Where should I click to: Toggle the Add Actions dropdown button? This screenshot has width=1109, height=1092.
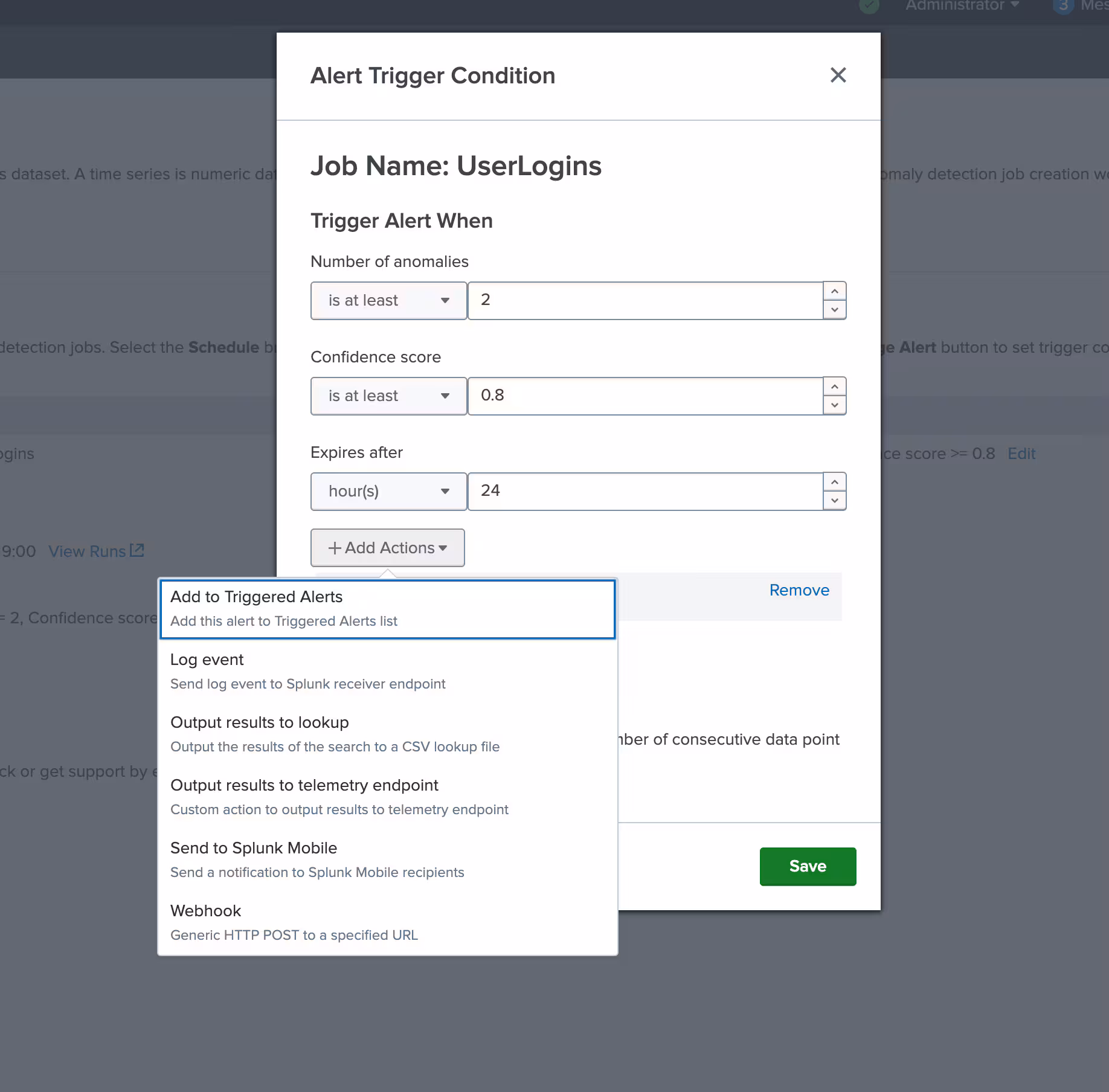pos(388,548)
